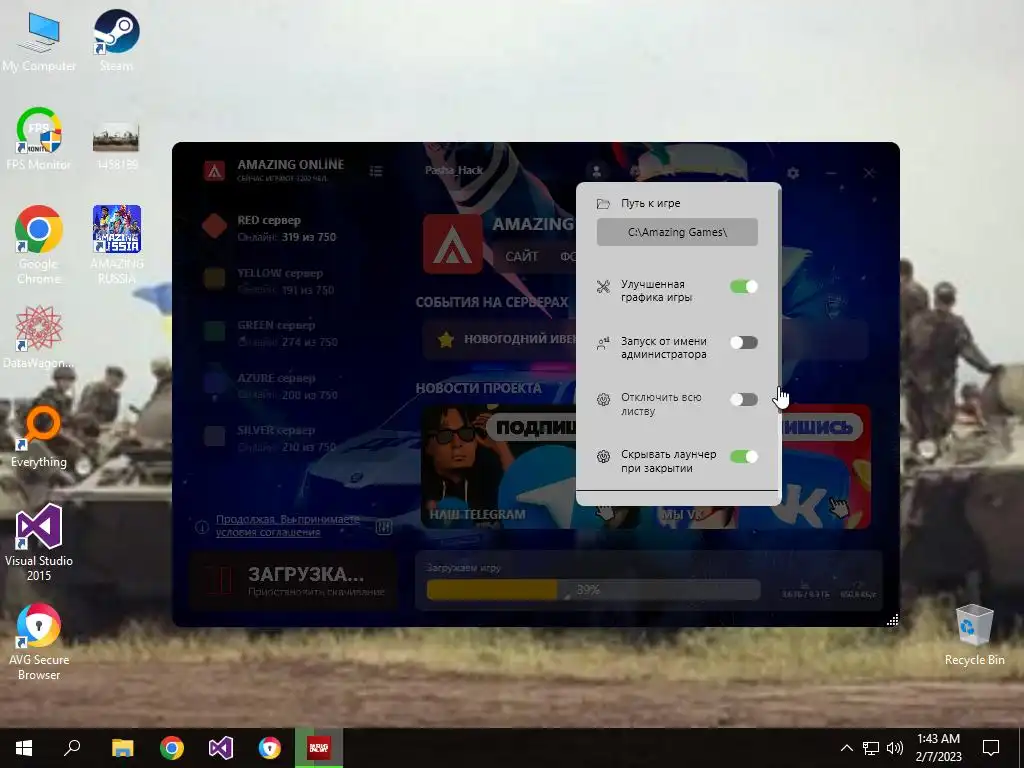Screen dimensions: 1024x768
Task: Open the 1458189 image file on desktop
Action: [116, 146]
